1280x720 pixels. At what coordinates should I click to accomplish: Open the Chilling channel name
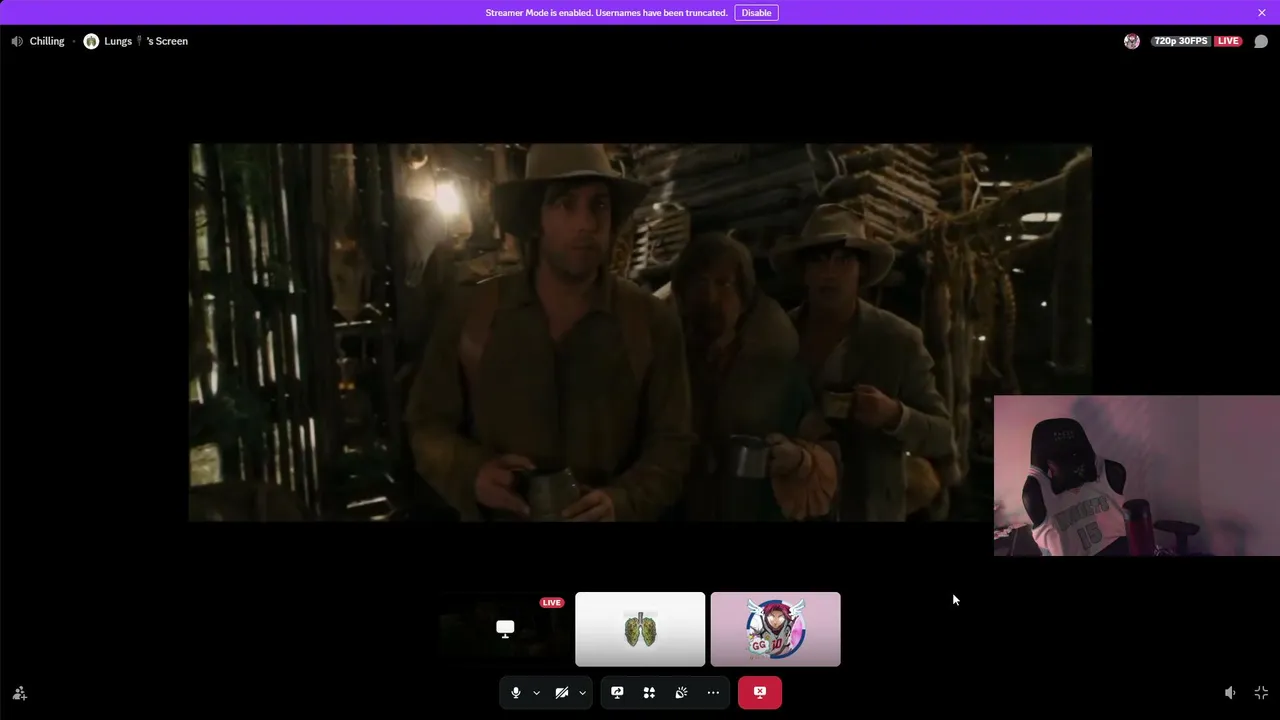coord(47,41)
